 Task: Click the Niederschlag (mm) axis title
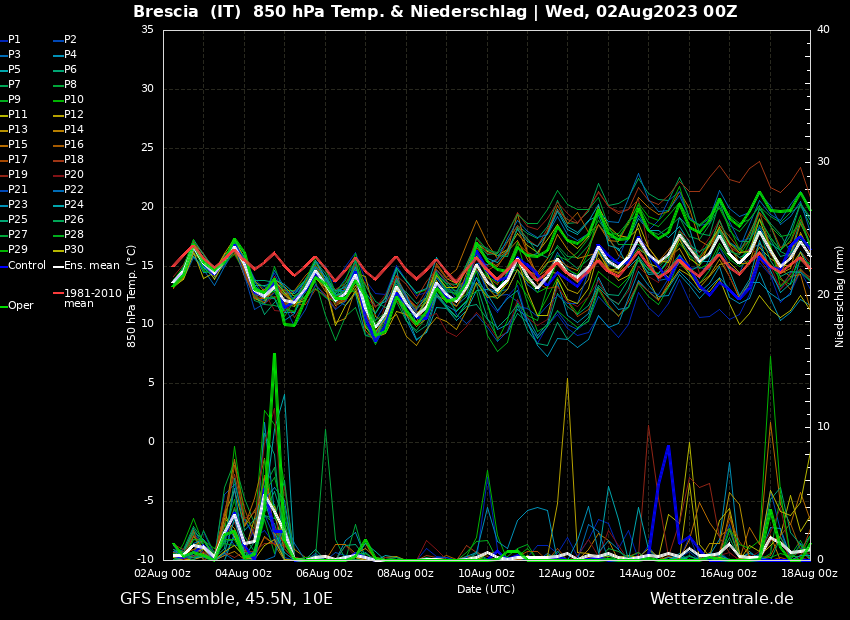tap(839, 296)
